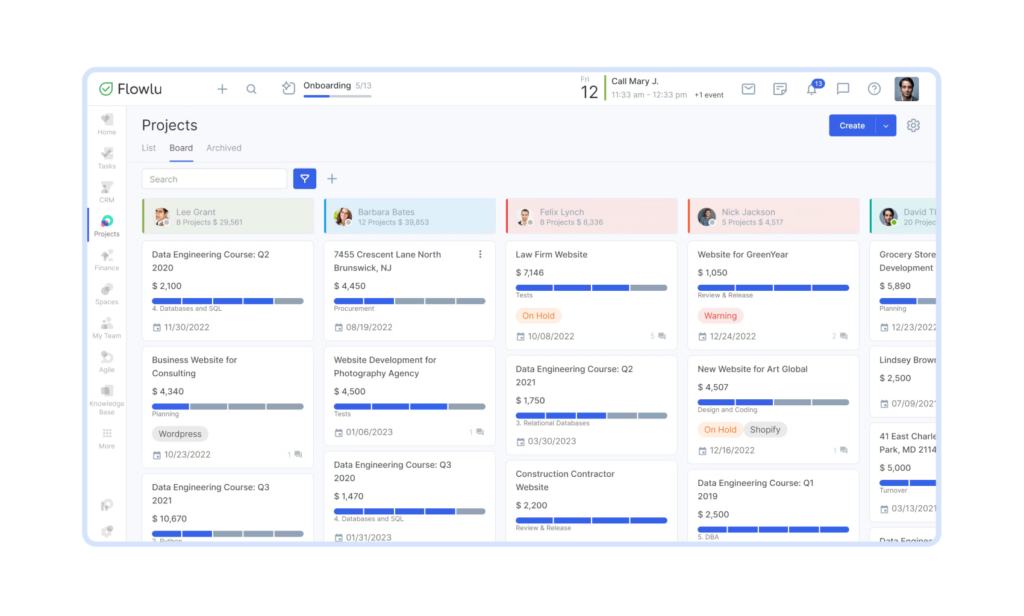
Task: Apply board filters with the funnel icon
Action: [305, 178]
